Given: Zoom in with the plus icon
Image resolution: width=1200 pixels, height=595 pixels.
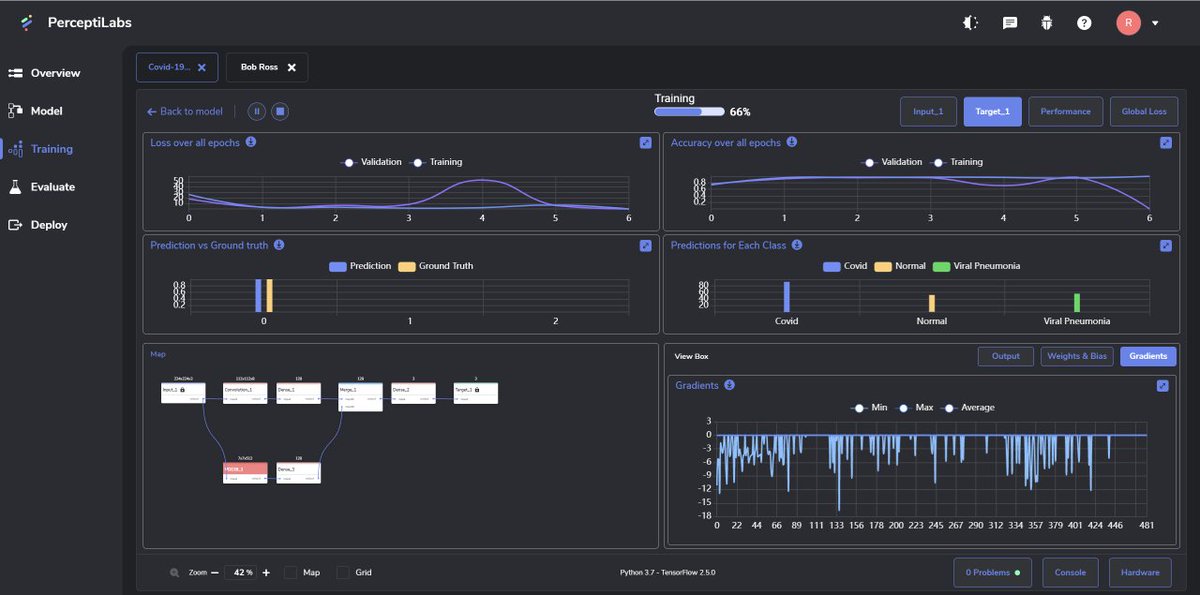Looking at the screenshot, I should coord(266,572).
